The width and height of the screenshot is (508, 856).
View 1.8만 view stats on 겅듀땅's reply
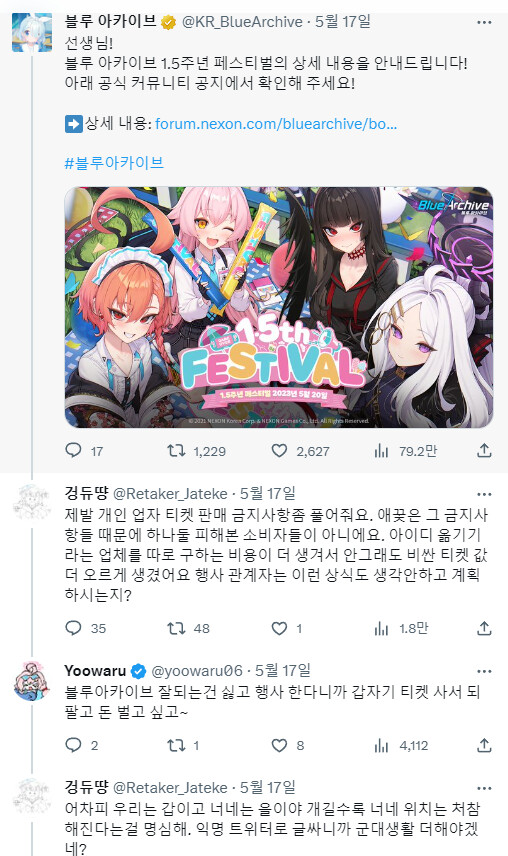[x=402, y=628]
